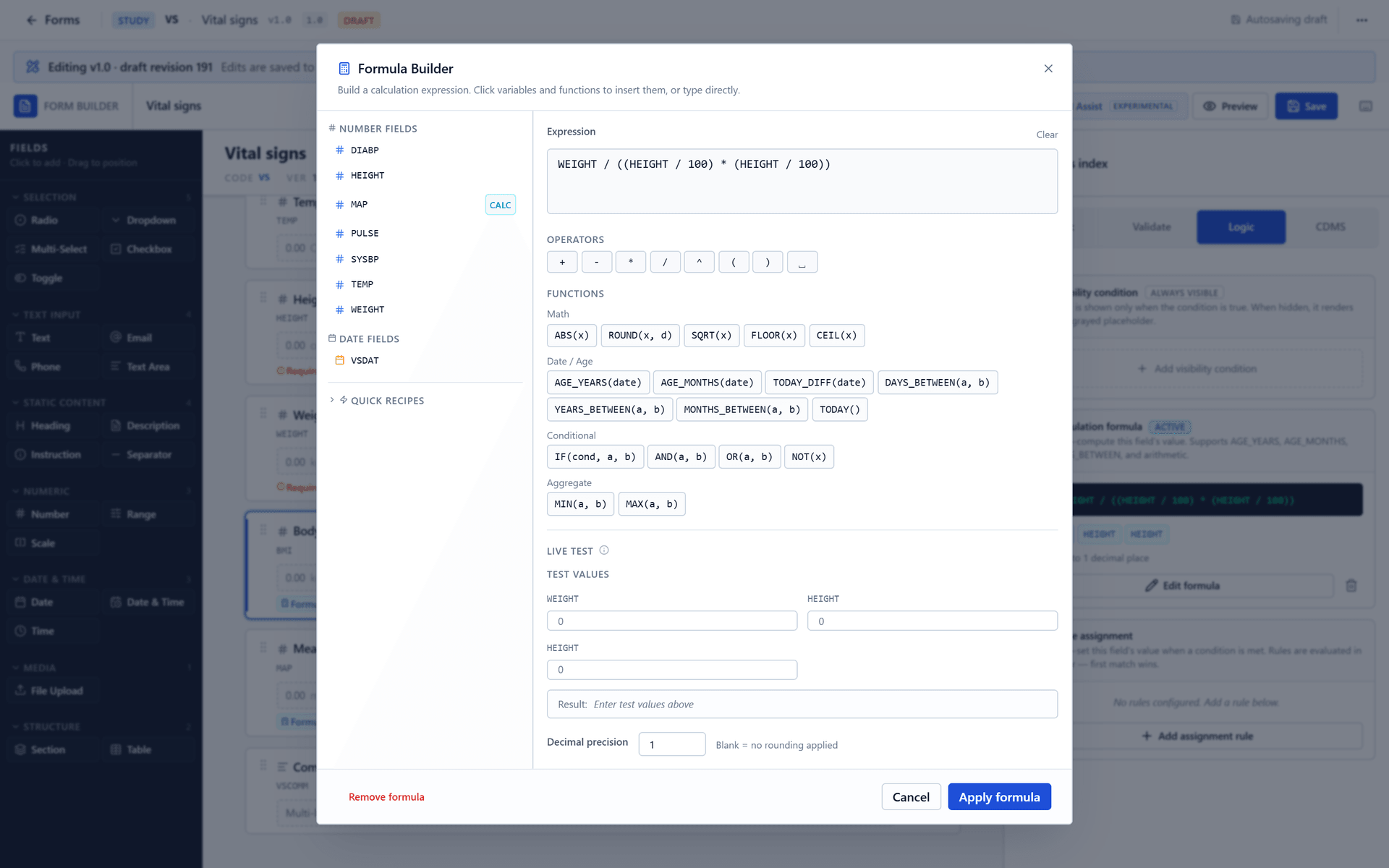Insert the SYSBP number field
Screen dimensions: 1389x868
(x=425, y=259)
